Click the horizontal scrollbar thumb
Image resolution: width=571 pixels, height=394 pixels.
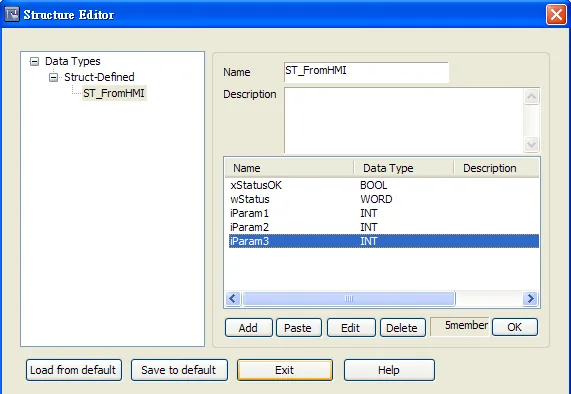pyautogui.click(x=349, y=299)
